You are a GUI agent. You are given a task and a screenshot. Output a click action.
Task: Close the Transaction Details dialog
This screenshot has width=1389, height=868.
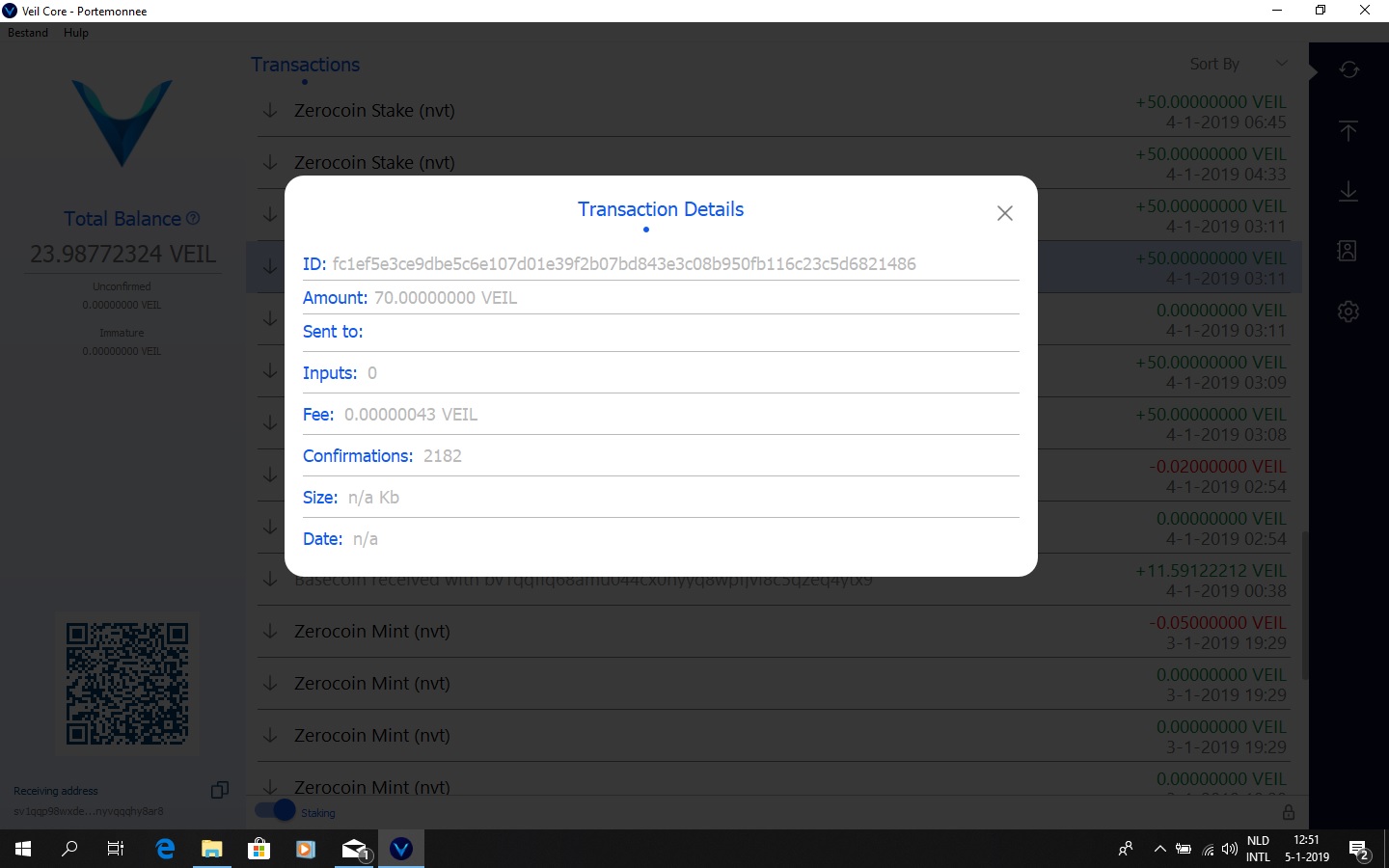1004,213
